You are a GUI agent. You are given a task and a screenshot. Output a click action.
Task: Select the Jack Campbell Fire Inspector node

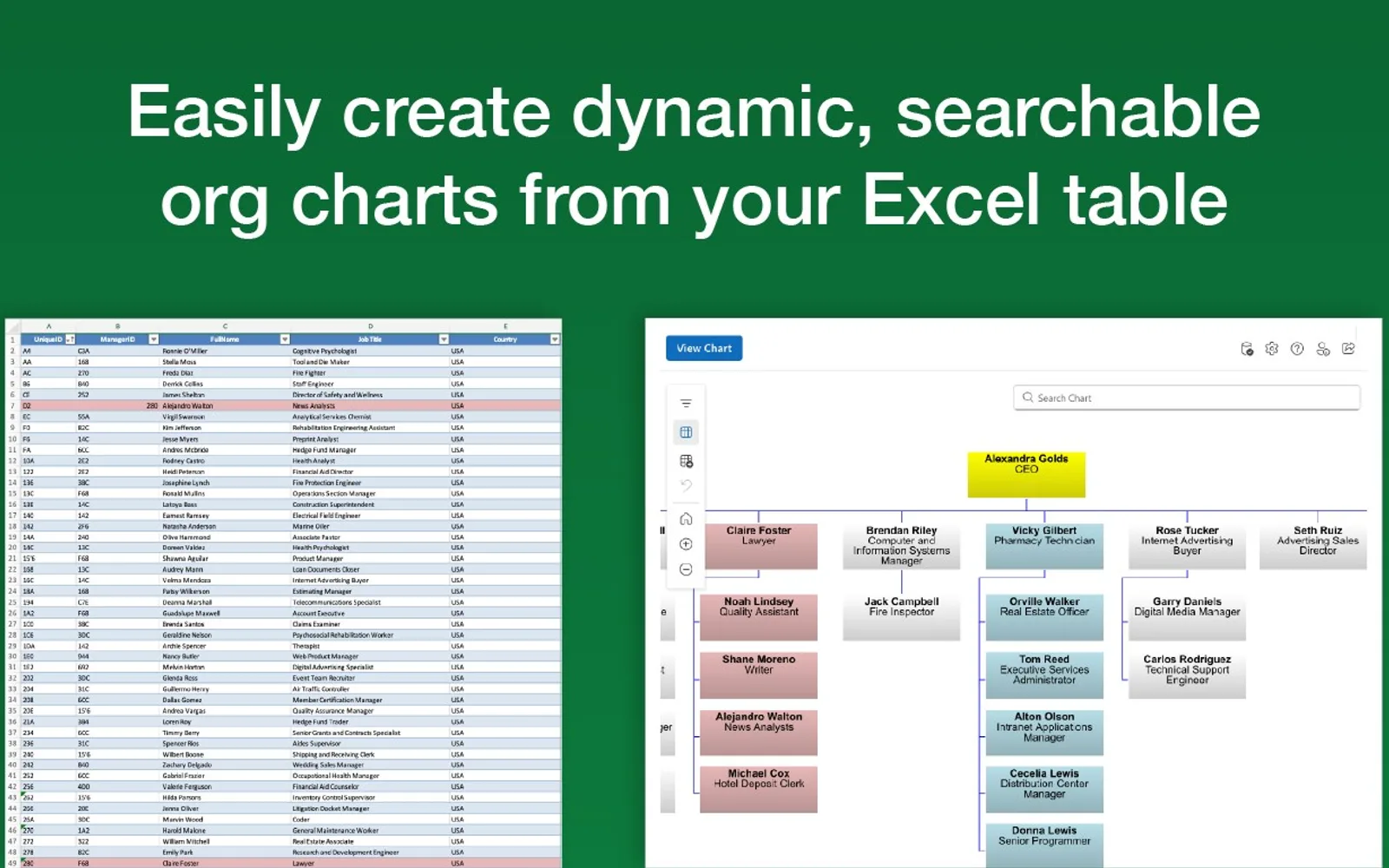point(901,617)
